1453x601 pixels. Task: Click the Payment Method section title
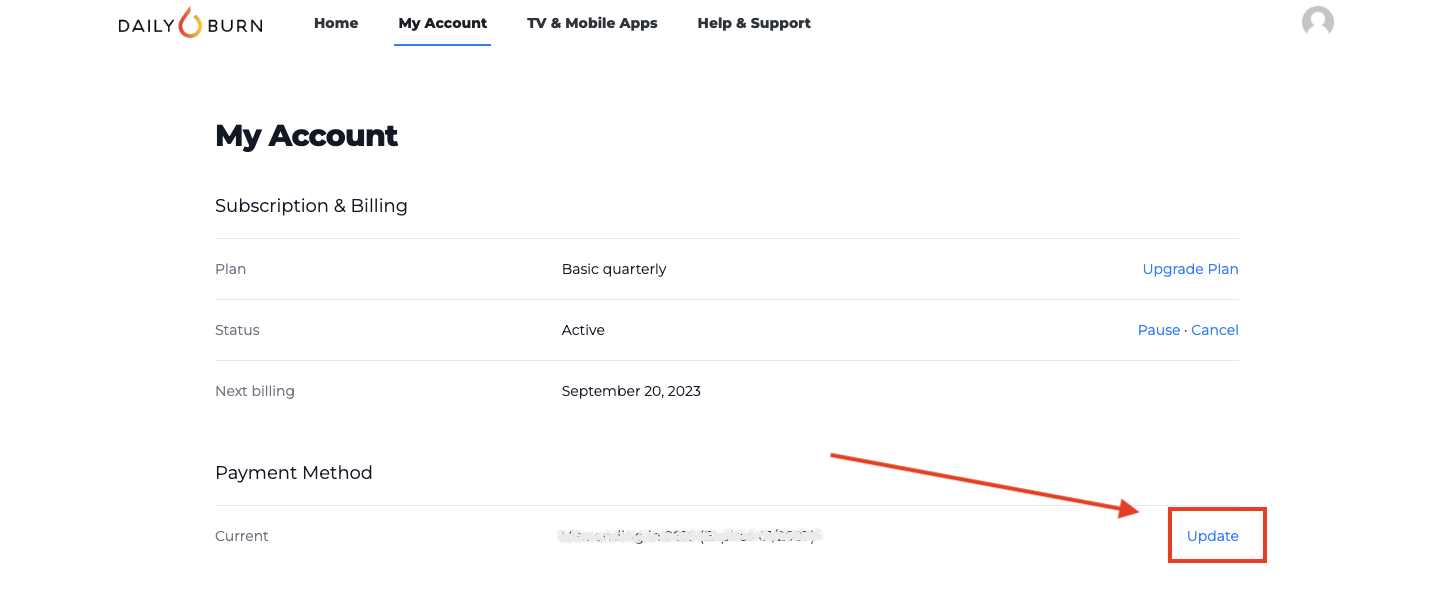(293, 473)
